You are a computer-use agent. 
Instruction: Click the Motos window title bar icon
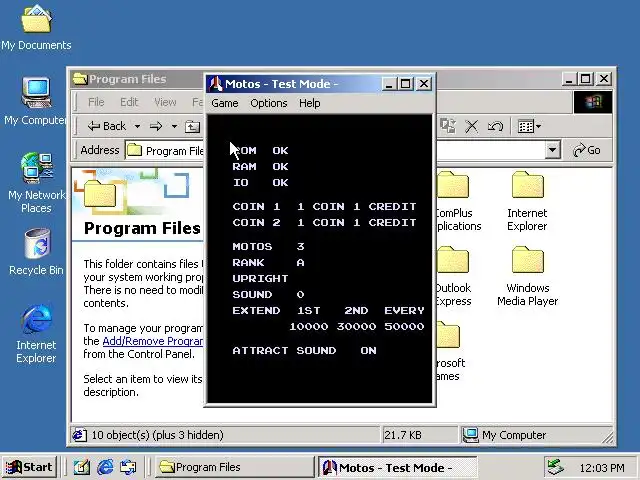pyautogui.click(x=215, y=84)
